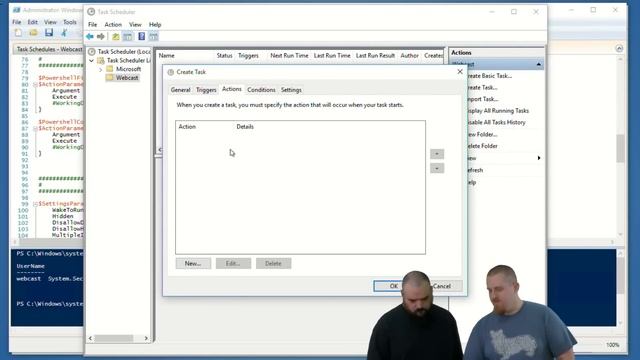Click Display All Running Tasks link
This screenshot has width=640, height=360.
point(497,111)
